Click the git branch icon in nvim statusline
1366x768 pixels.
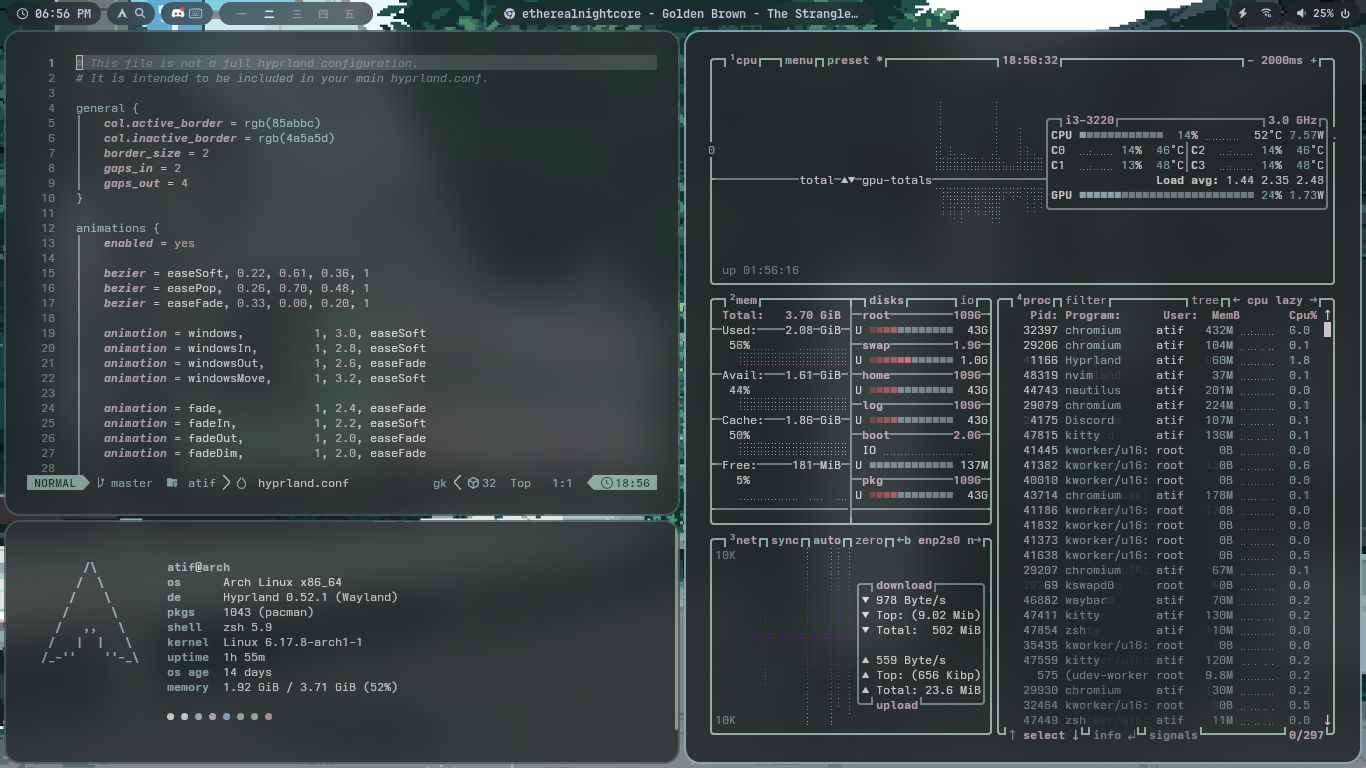coord(101,483)
